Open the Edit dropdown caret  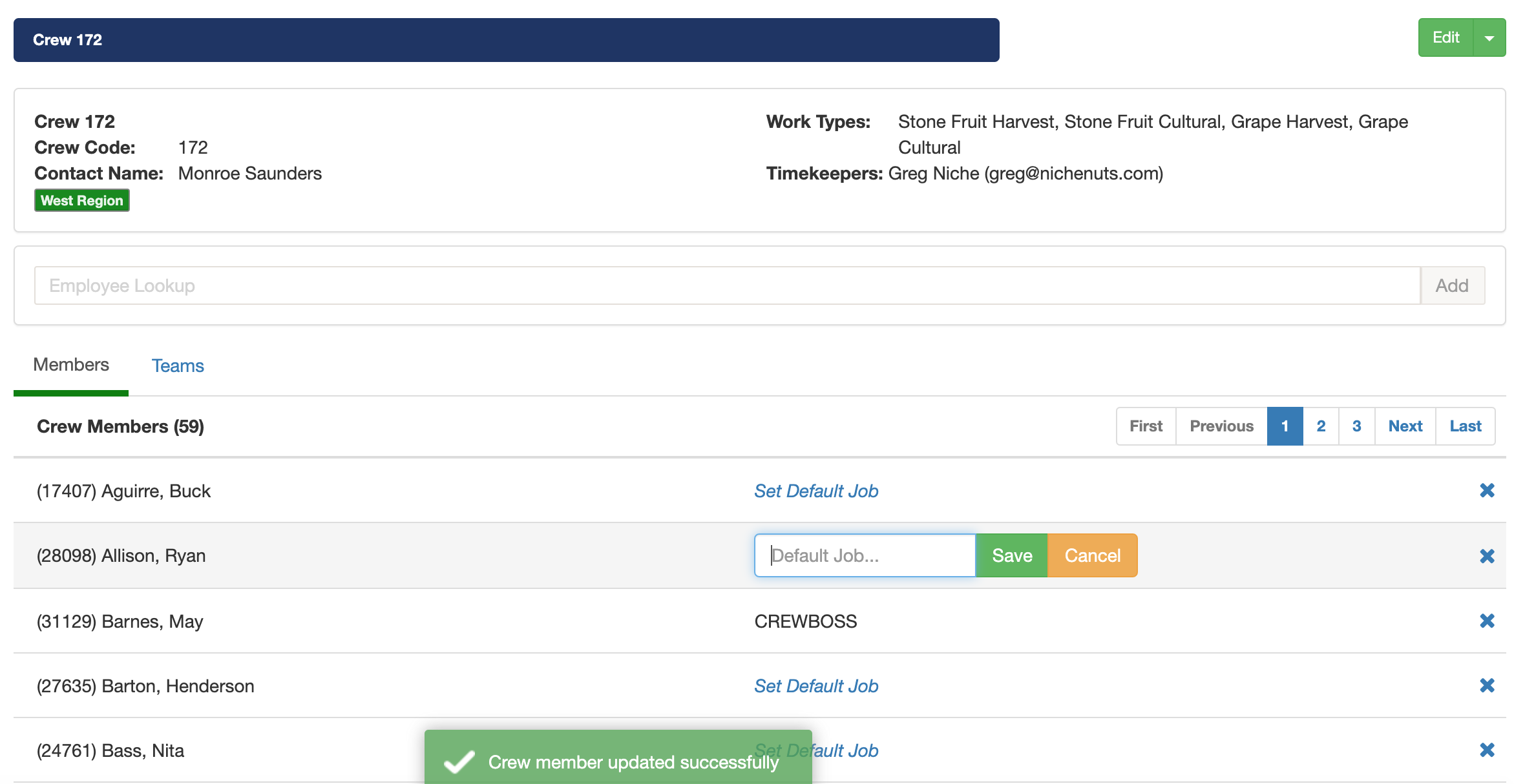point(1489,38)
